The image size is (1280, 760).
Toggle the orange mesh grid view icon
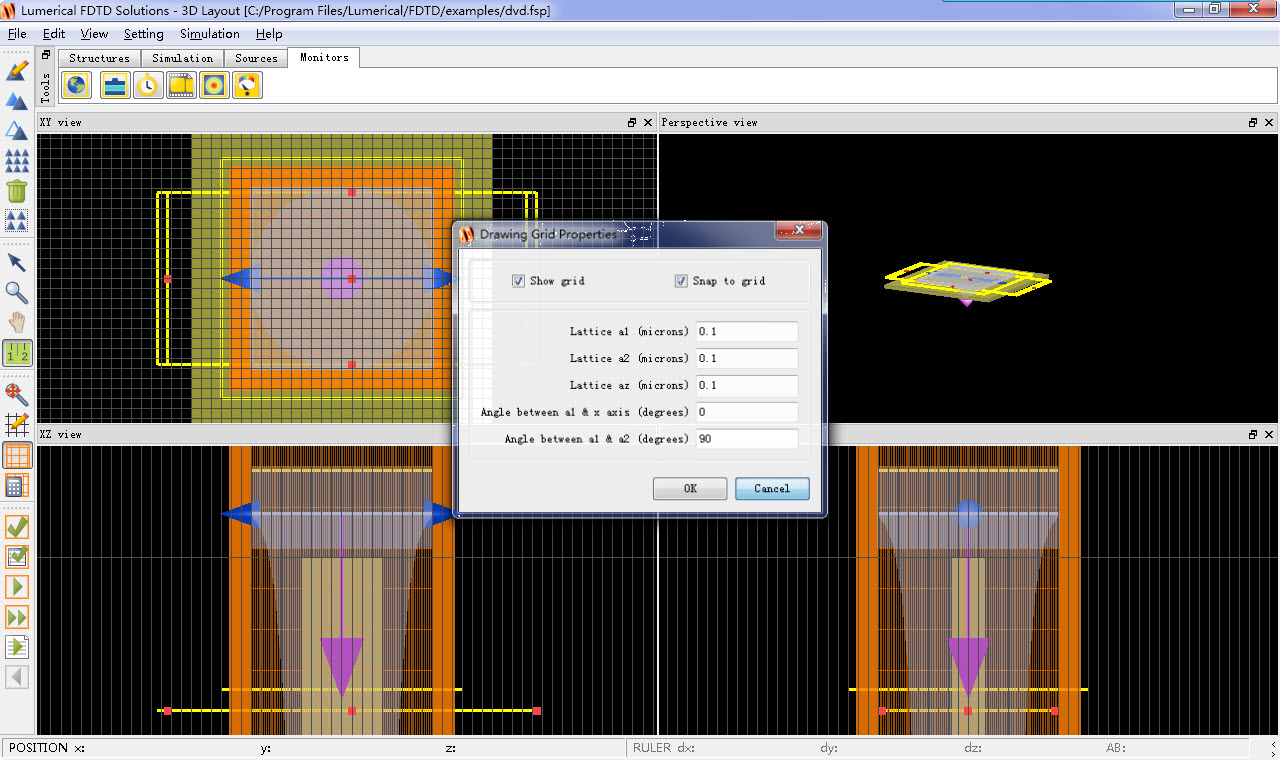[17, 456]
